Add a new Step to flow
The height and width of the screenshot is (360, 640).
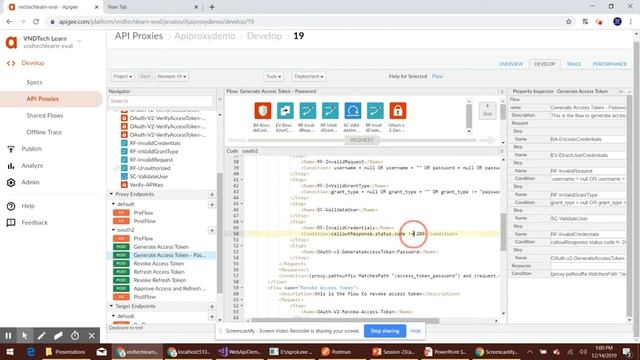[x=487, y=110]
